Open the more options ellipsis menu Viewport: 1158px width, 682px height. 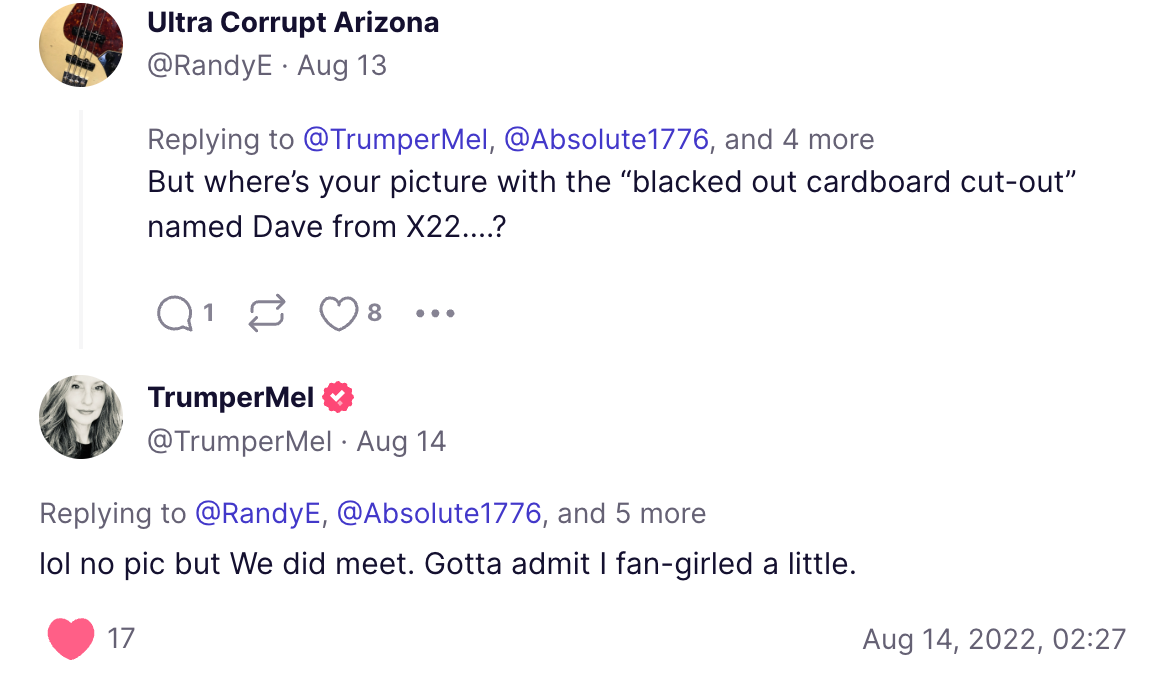tap(435, 312)
